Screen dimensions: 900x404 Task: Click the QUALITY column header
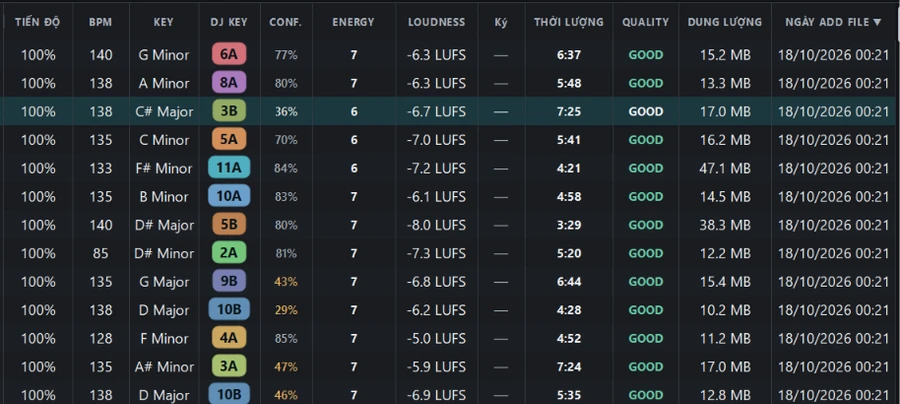(646, 22)
